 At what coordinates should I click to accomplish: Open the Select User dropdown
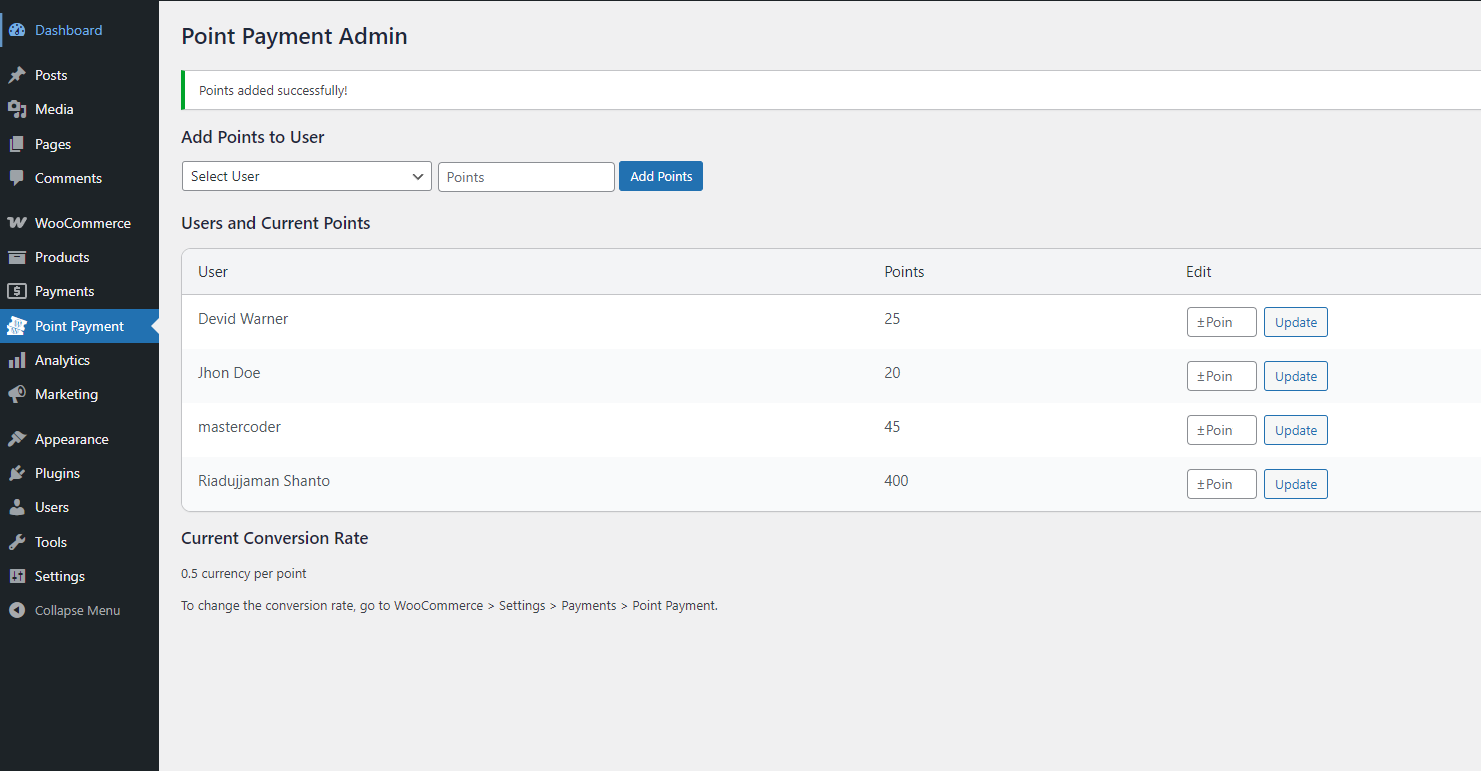[x=307, y=176]
